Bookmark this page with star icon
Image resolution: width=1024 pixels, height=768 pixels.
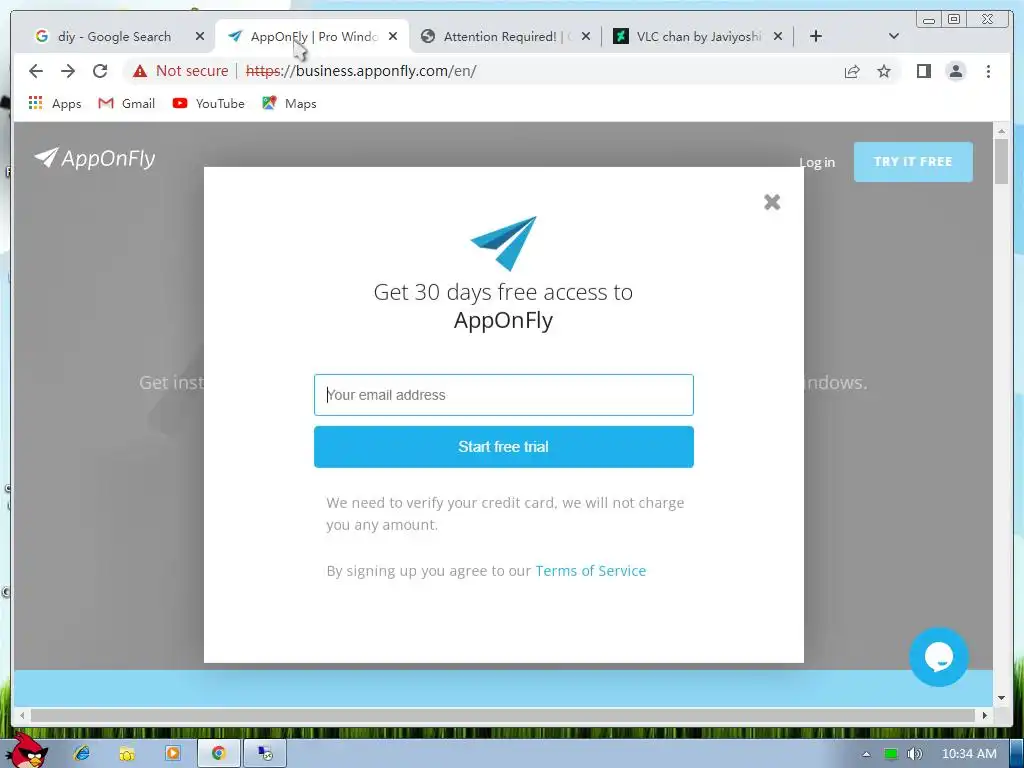pyautogui.click(x=884, y=71)
